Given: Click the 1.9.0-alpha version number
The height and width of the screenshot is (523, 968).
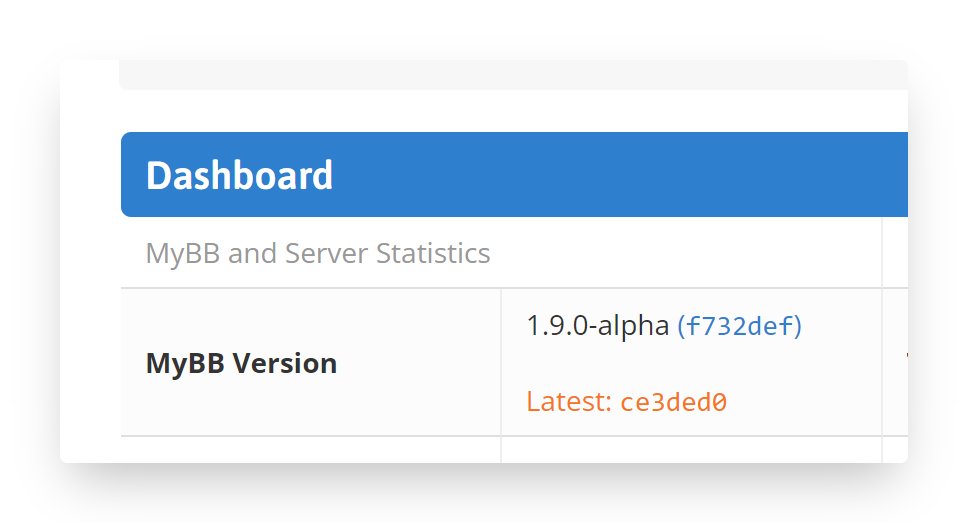Looking at the screenshot, I should (597, 326).
